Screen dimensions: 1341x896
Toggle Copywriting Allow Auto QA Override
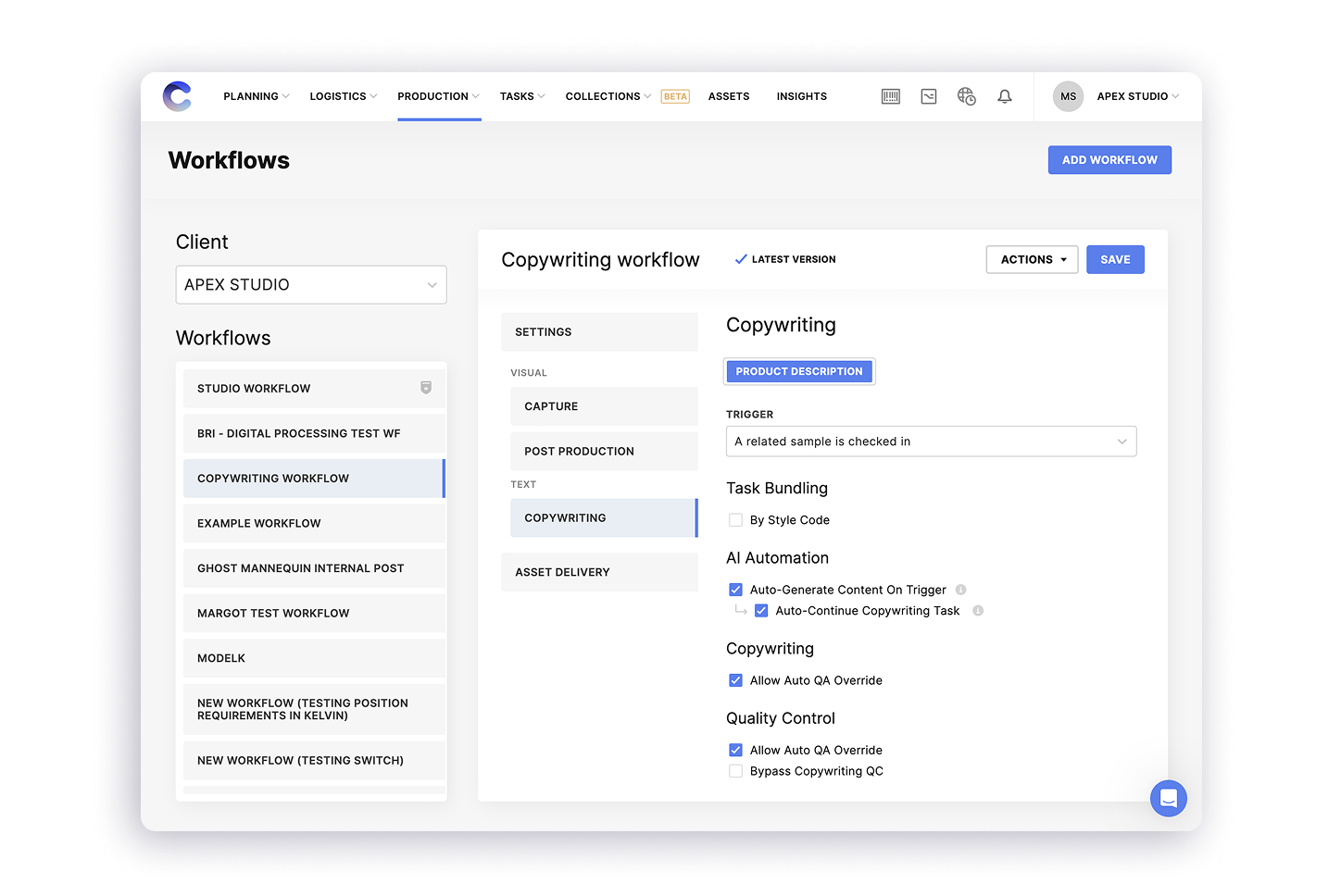tap(735, 680)
